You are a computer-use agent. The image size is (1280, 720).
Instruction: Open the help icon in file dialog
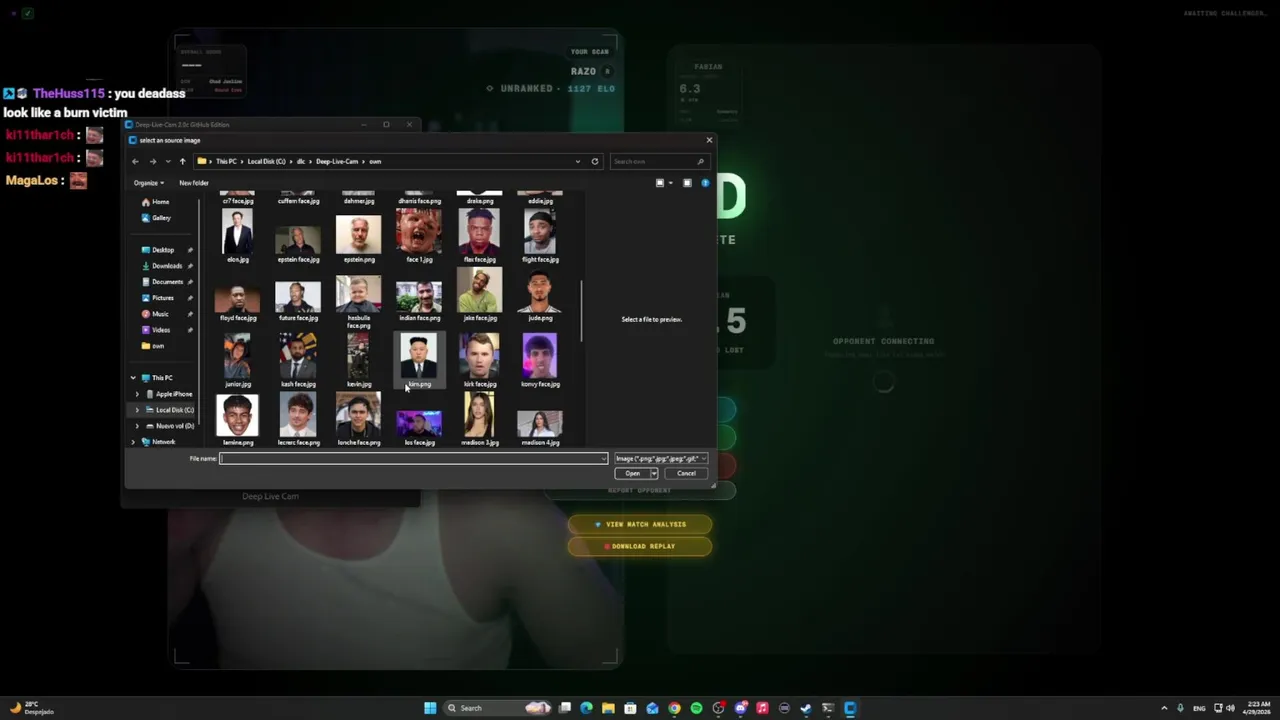pyautogui.click(x=705, y=183)
